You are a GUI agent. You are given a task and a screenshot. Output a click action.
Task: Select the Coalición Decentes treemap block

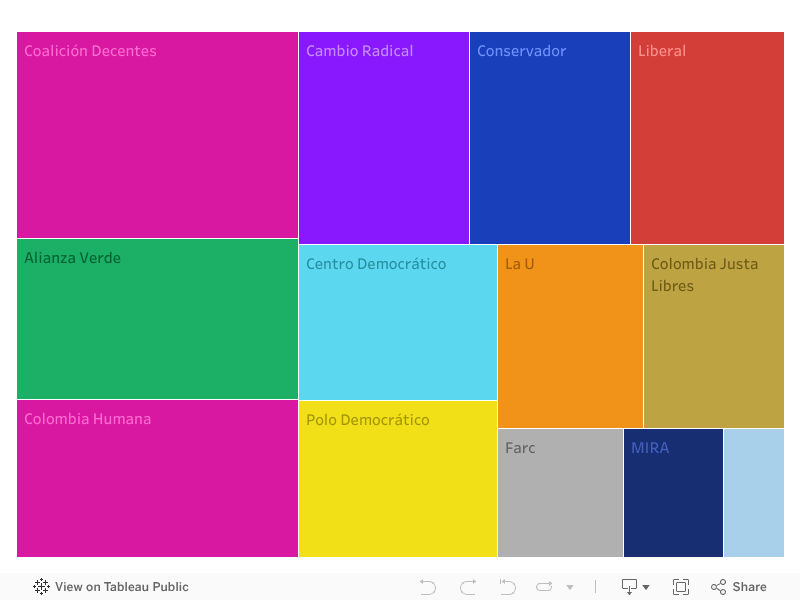click(158, 135)
